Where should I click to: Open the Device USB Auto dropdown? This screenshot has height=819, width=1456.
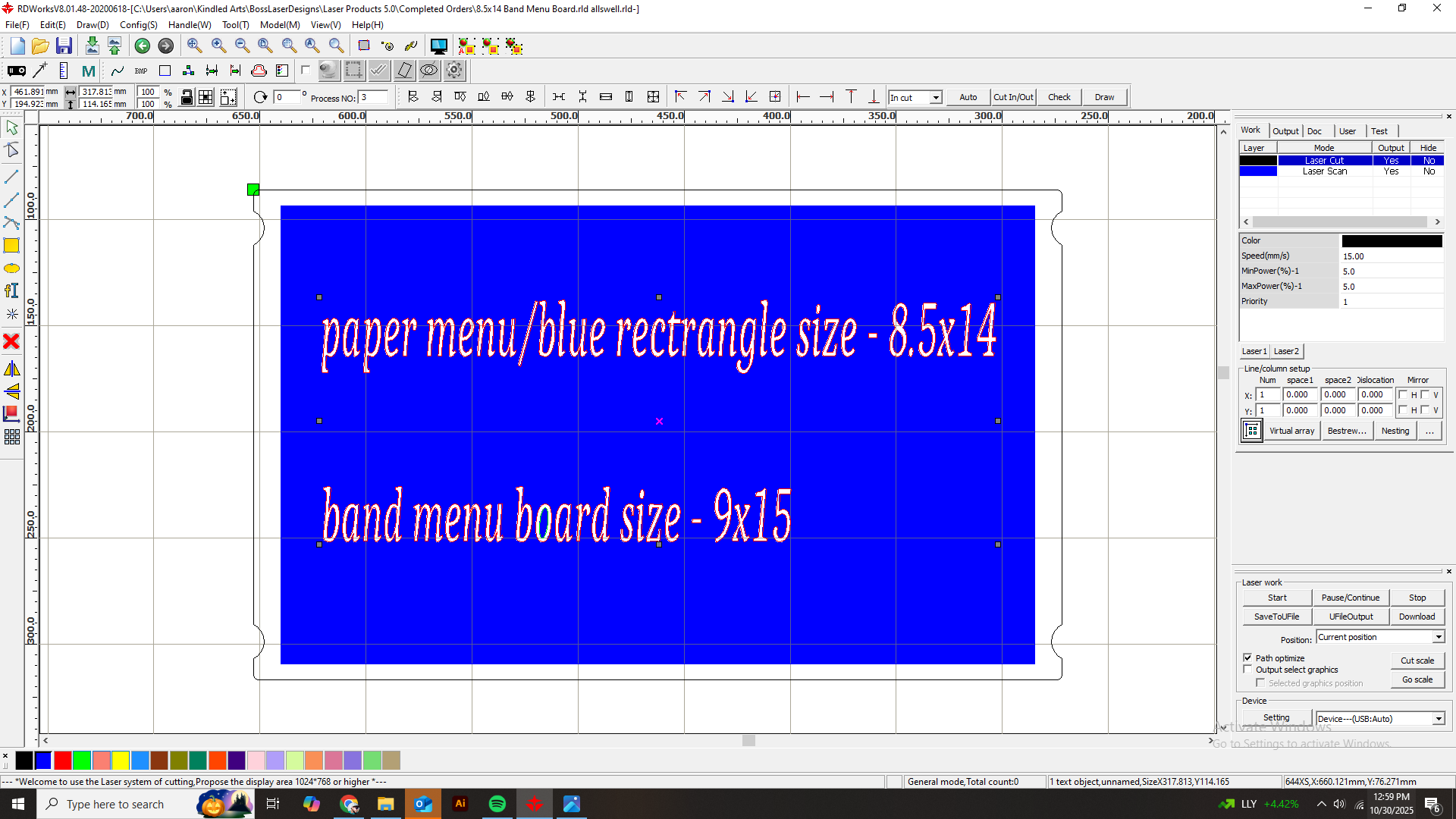click(1438, 719)
